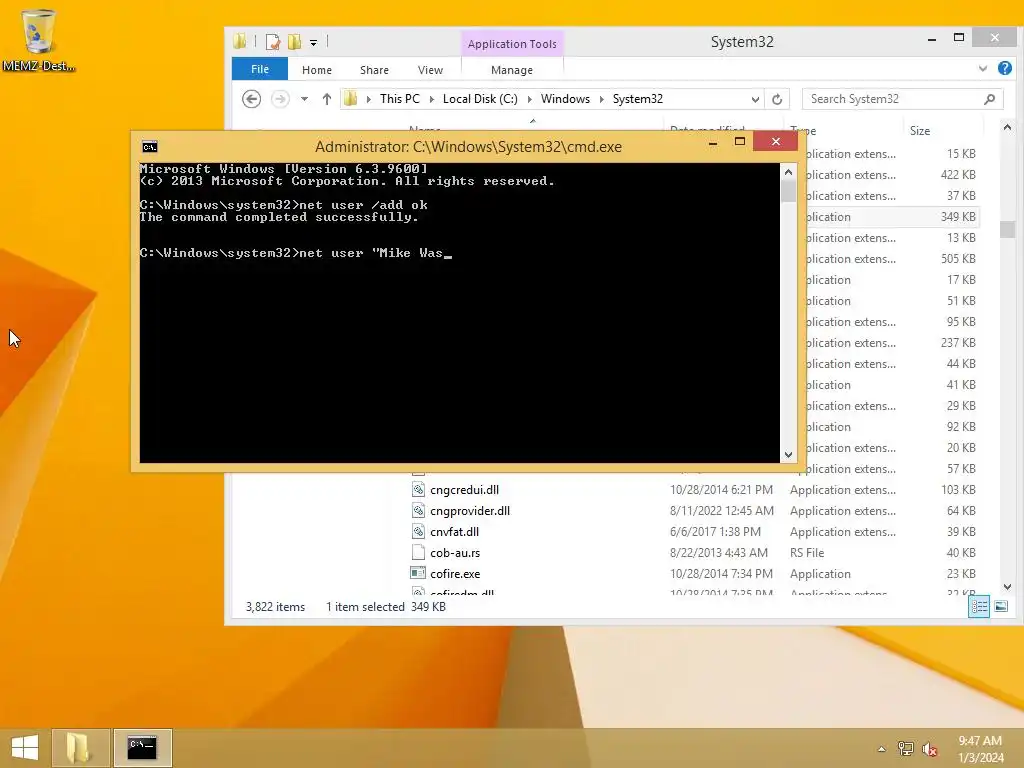Switch to the Share ribbon tab
The image size is (1024, 768).
[374, 70]
